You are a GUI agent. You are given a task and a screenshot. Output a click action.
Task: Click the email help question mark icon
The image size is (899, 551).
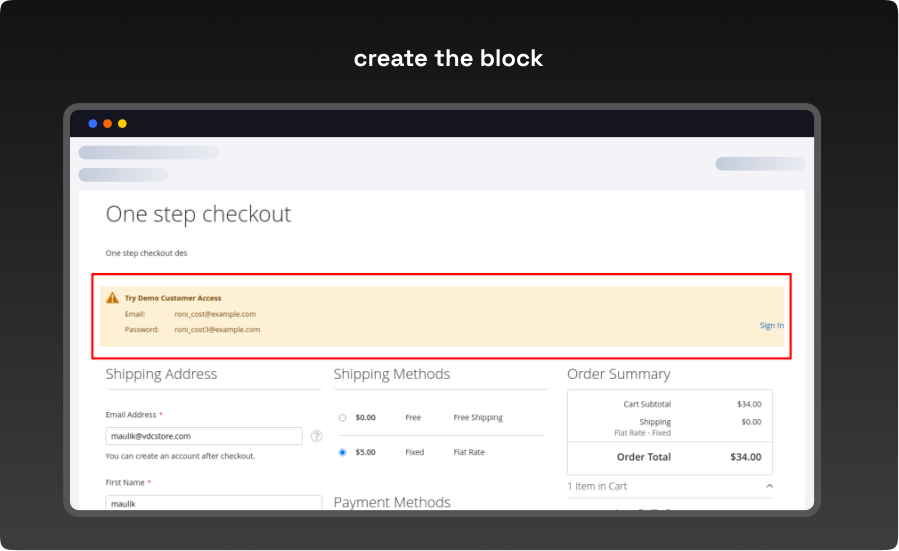point(316,436)
